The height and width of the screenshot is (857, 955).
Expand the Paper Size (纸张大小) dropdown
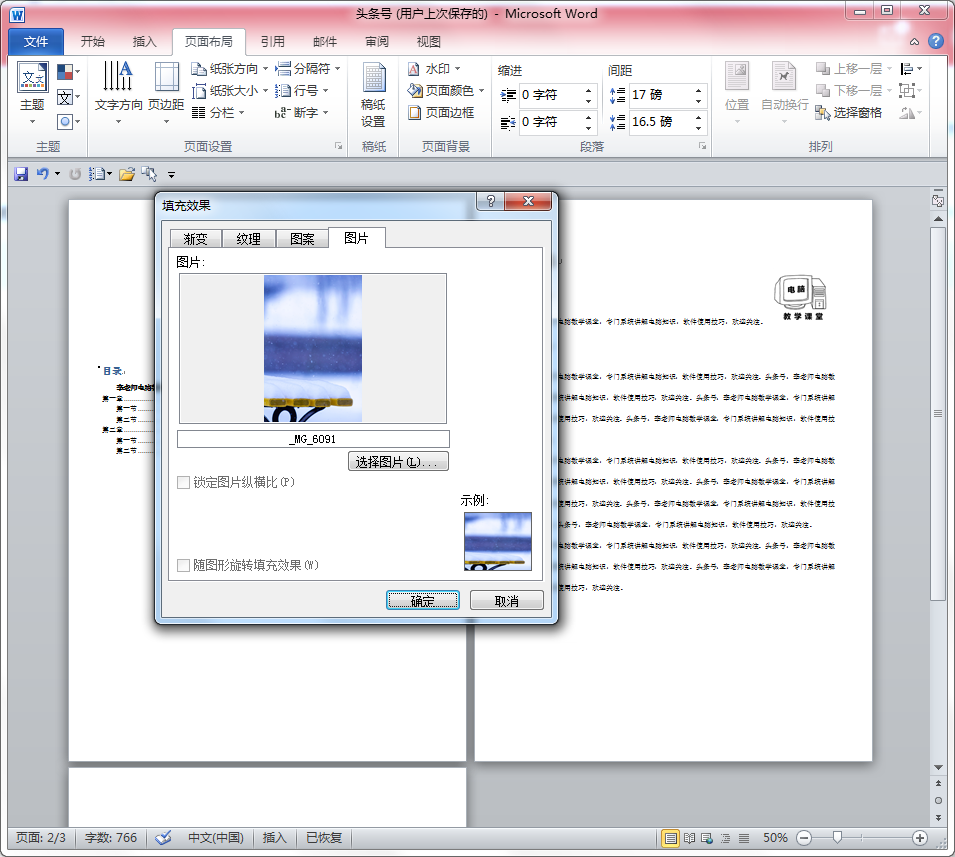pos(231,91)
